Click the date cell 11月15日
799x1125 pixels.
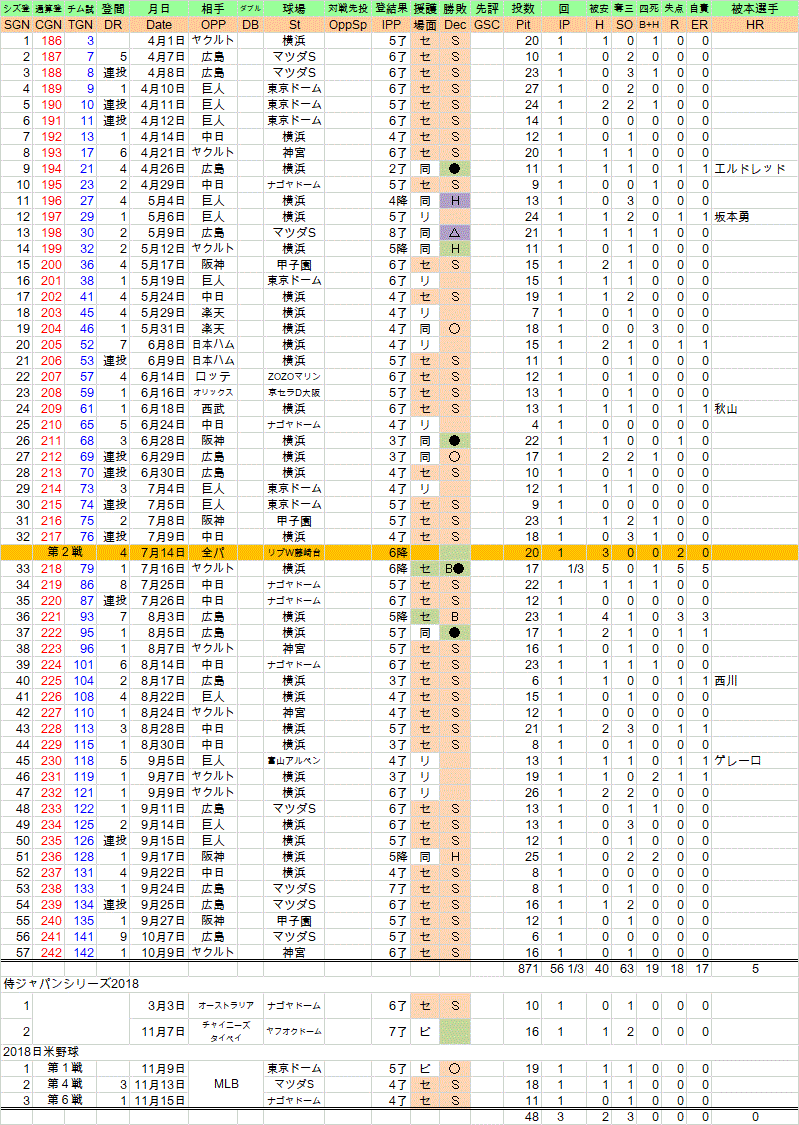pyautogui.click(x=159, y=1100)
